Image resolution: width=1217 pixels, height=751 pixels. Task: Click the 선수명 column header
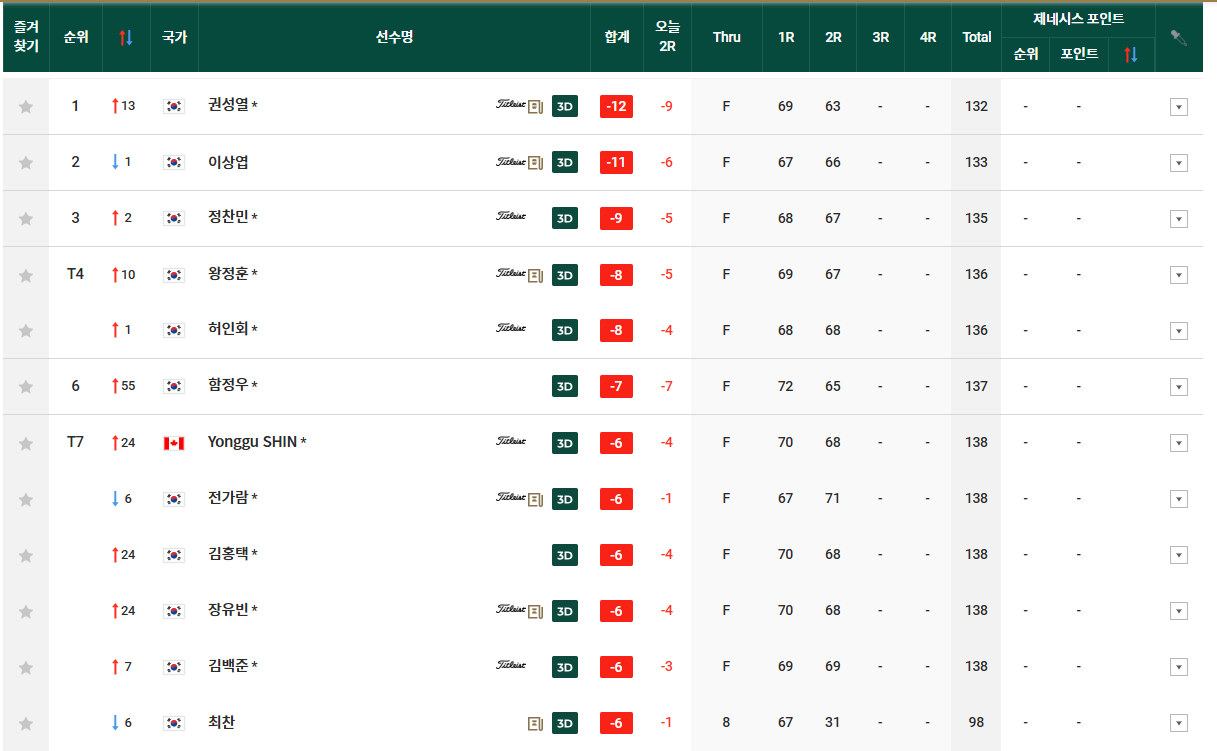tap(394, 37)
